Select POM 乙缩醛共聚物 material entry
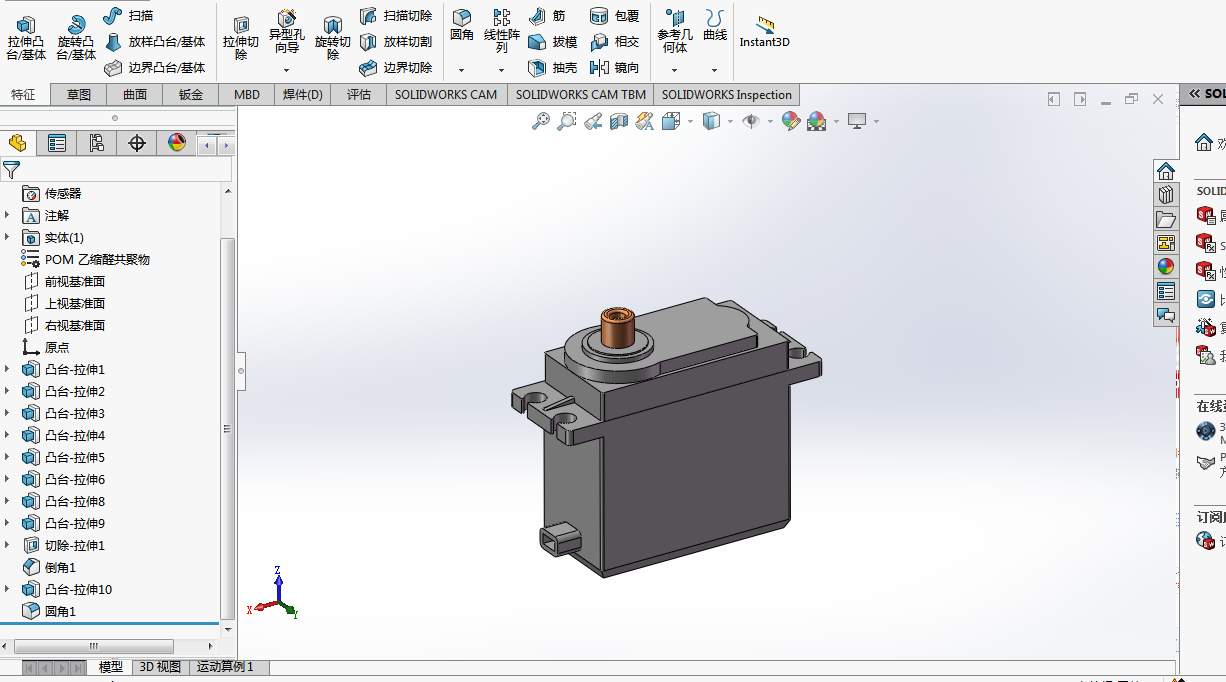 pos(97,259)
